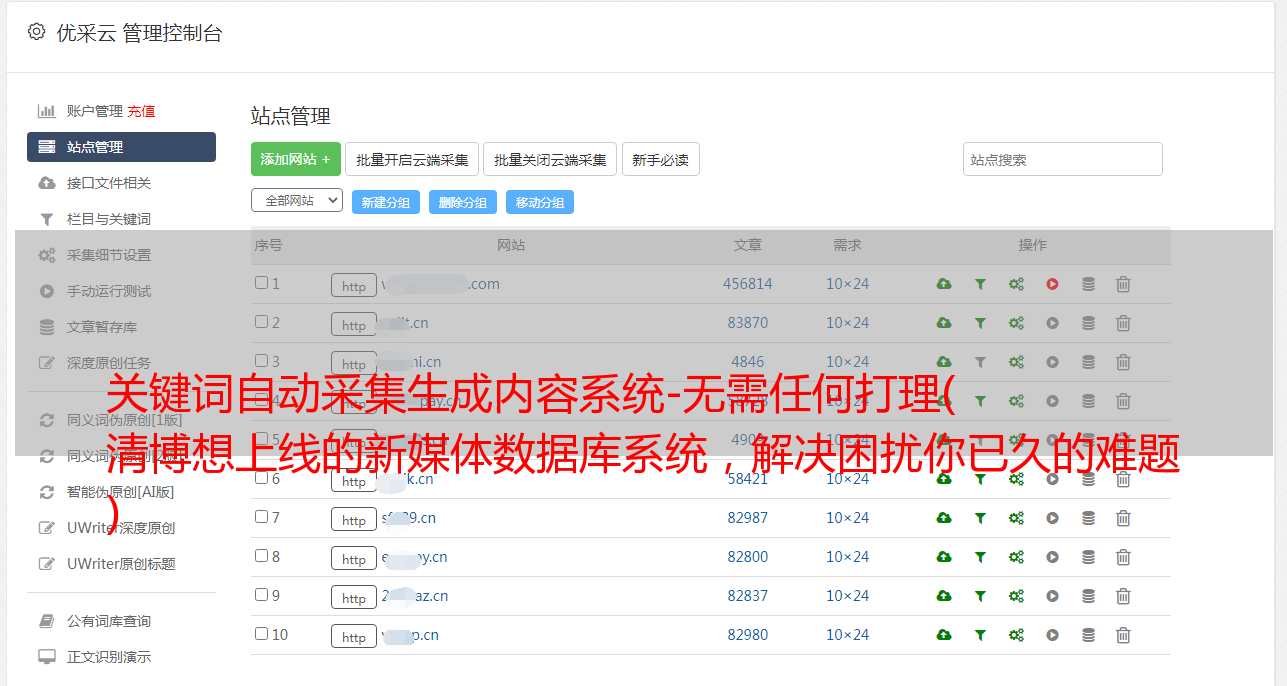Click grey filter icon in row 3

pyautogui.click(x=980, y=362)
